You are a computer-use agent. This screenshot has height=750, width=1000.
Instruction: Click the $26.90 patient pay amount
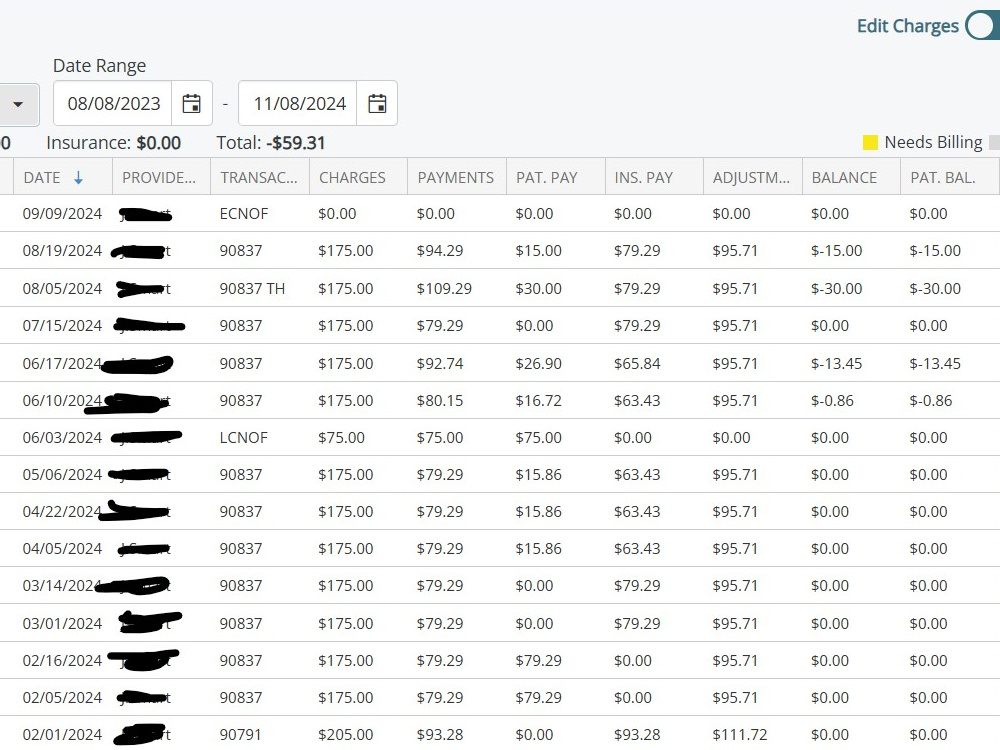tap(538, 364)
